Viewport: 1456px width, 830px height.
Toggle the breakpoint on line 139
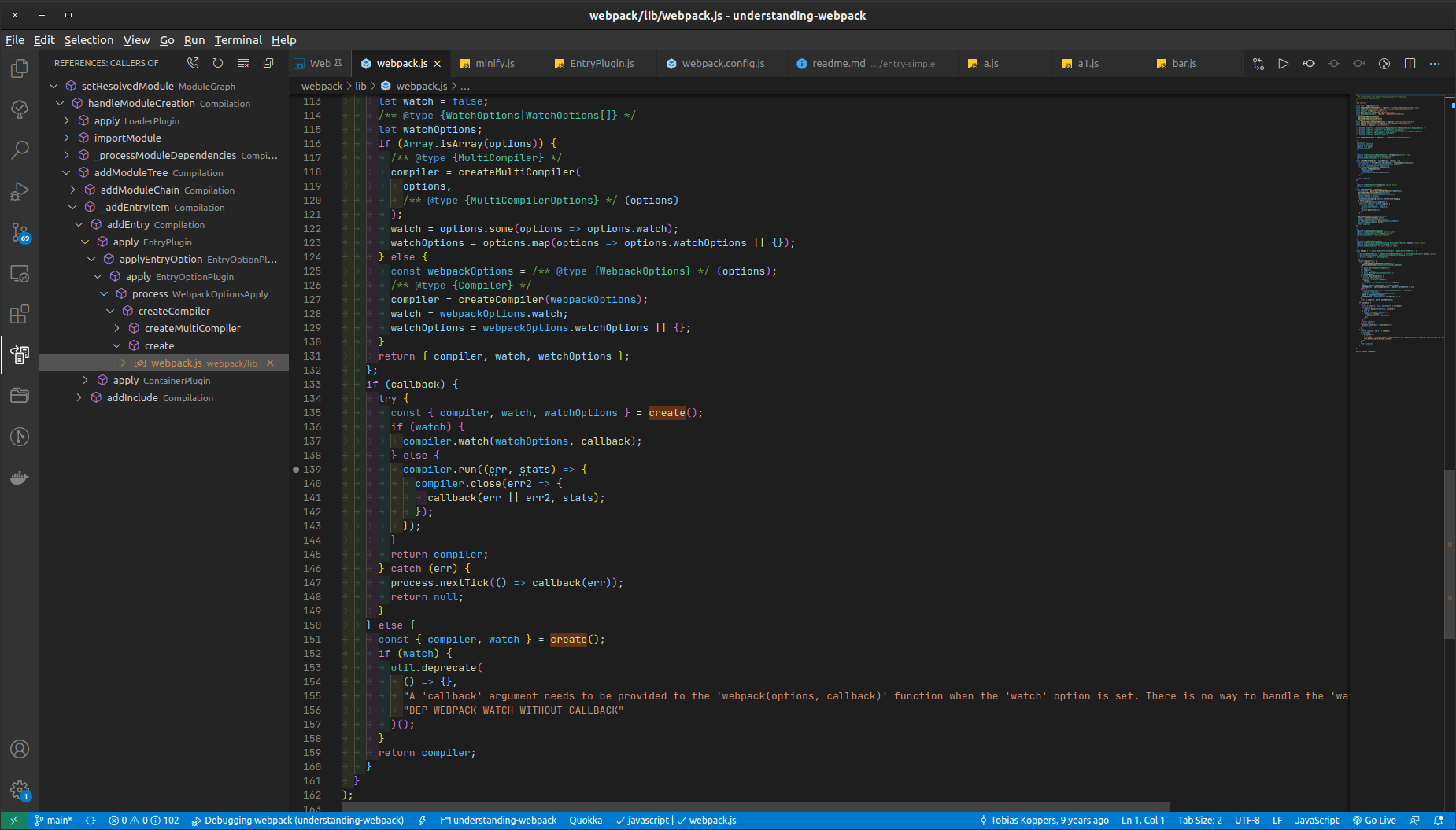[x=295, y=469]
